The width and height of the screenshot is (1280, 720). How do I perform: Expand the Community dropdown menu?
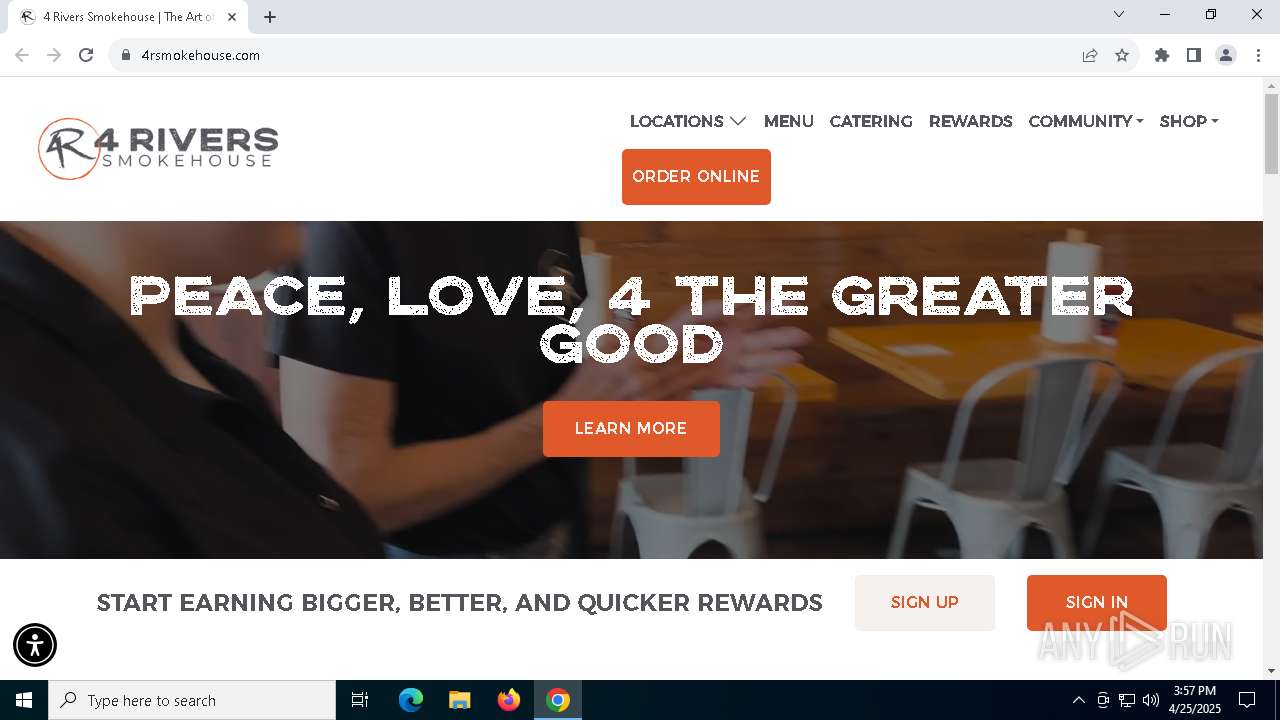(1086, 121)
